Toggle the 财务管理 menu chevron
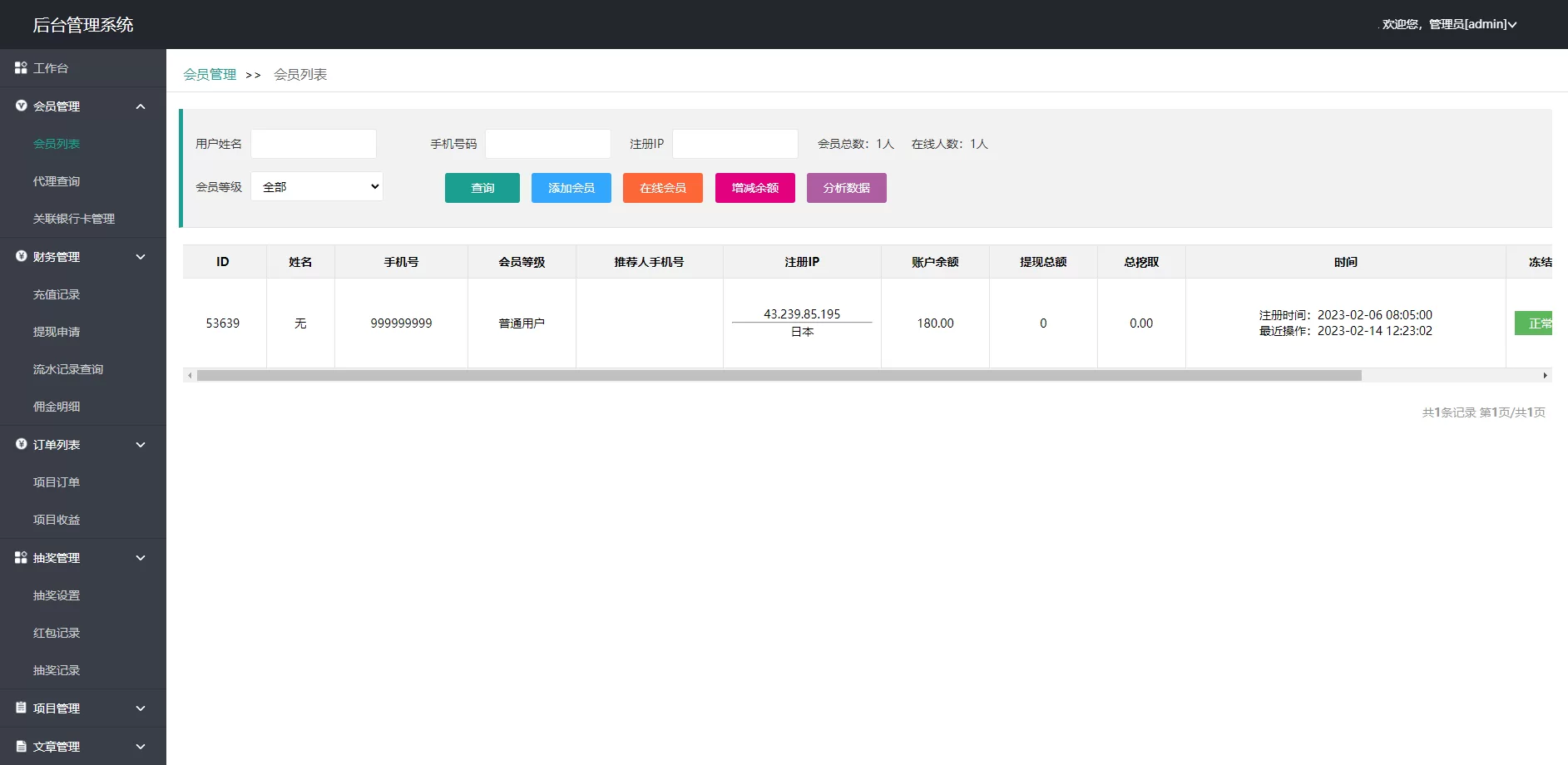Viewport: 1568px width, 765px height. tap(141, 257)
